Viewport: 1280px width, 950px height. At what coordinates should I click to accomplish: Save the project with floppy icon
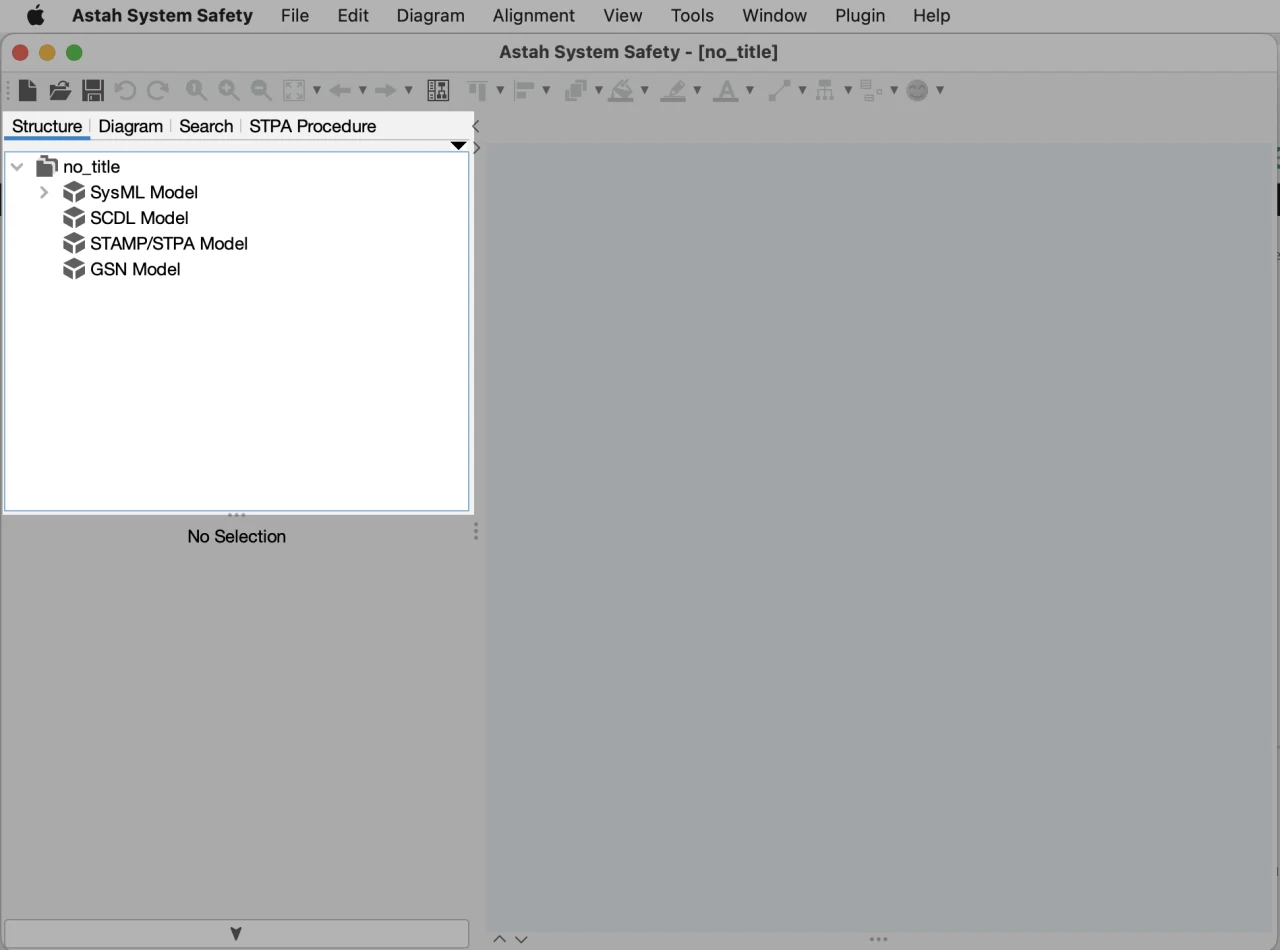point(93,91)
